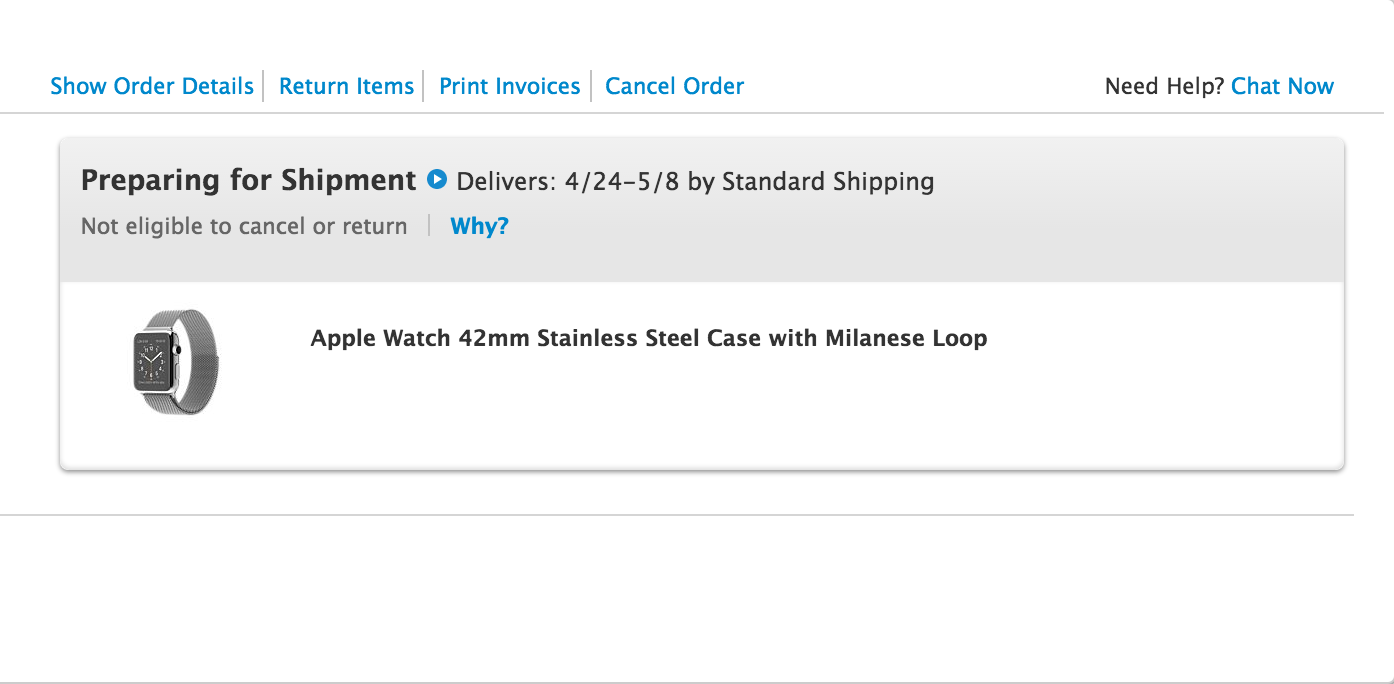The height and width of the screenshot is (684, 1394).
Task: Click the Standard Shipping text
Action: tap(828, 182)
